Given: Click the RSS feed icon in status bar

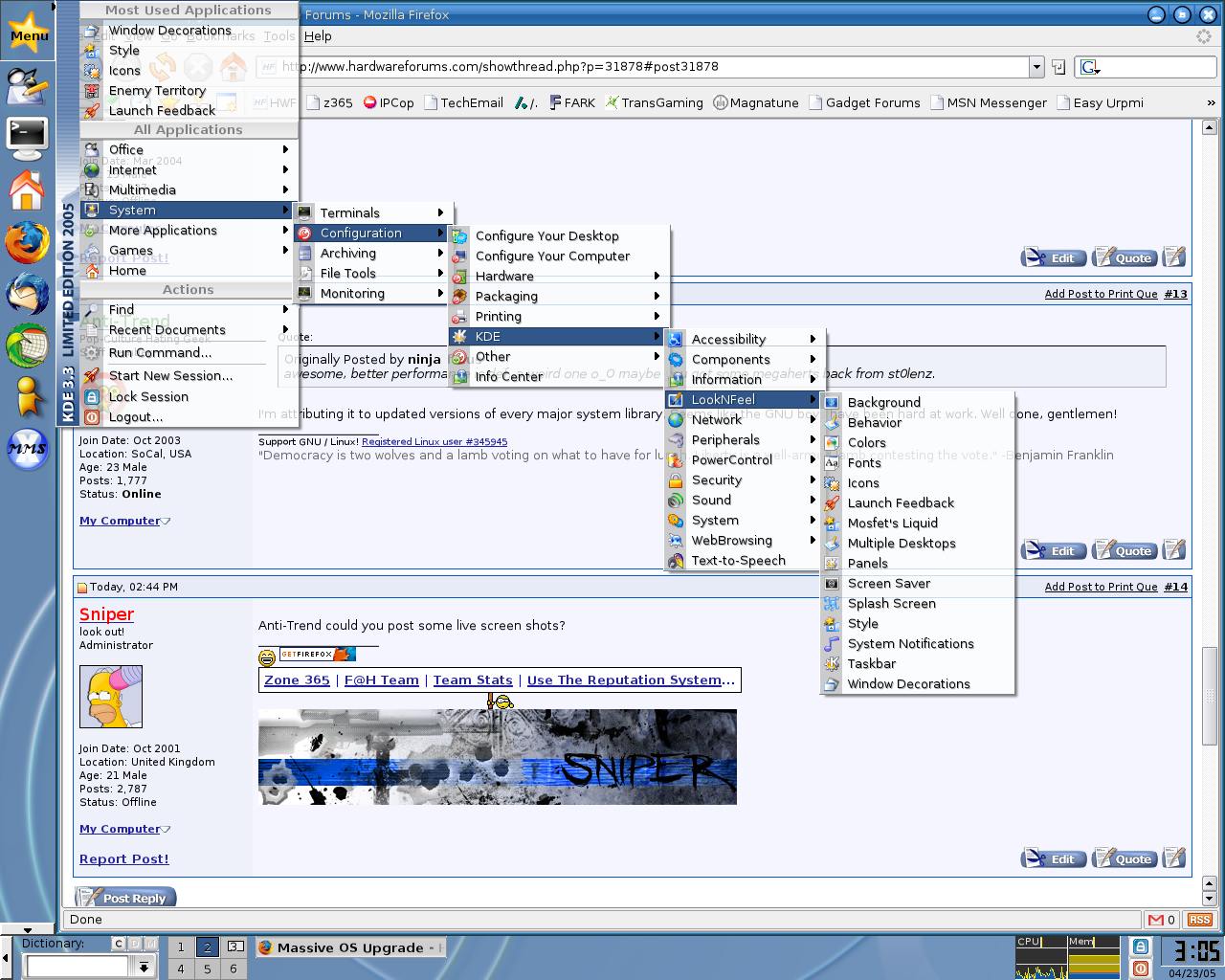Looking at the screenshot, I should (x=1199, y=920).
